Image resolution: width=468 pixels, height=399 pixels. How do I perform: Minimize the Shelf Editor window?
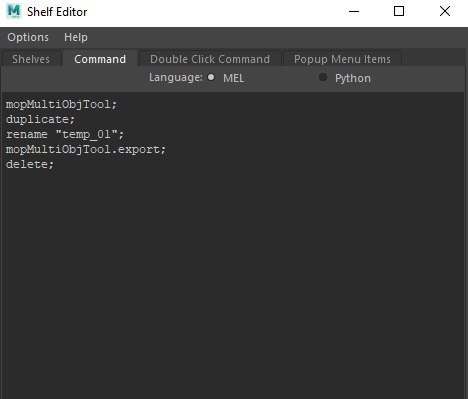click(354, 12)
